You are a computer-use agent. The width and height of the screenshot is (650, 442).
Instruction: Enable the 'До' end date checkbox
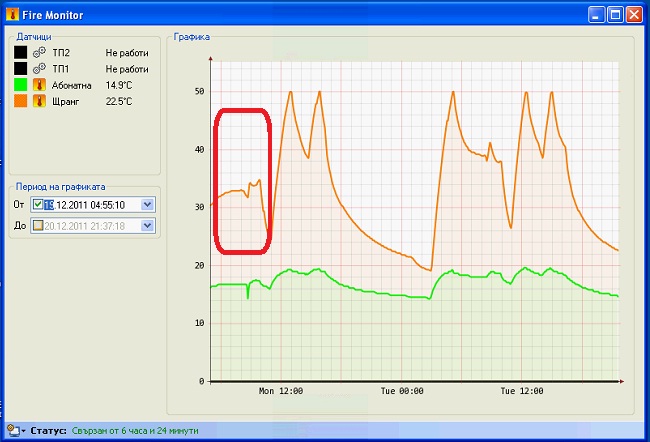[x=38, y=226]
